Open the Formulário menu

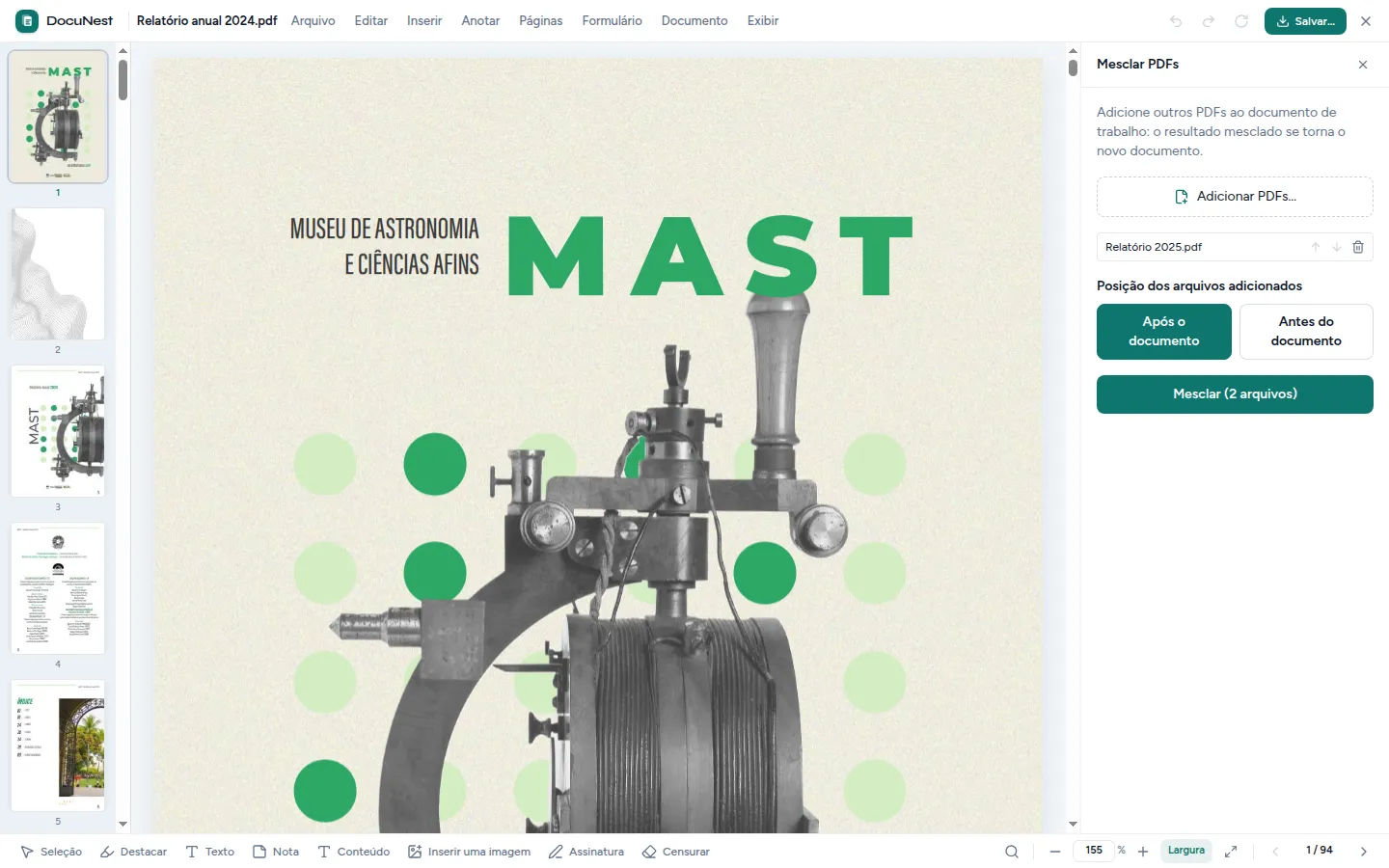click(x=613, y=21)
